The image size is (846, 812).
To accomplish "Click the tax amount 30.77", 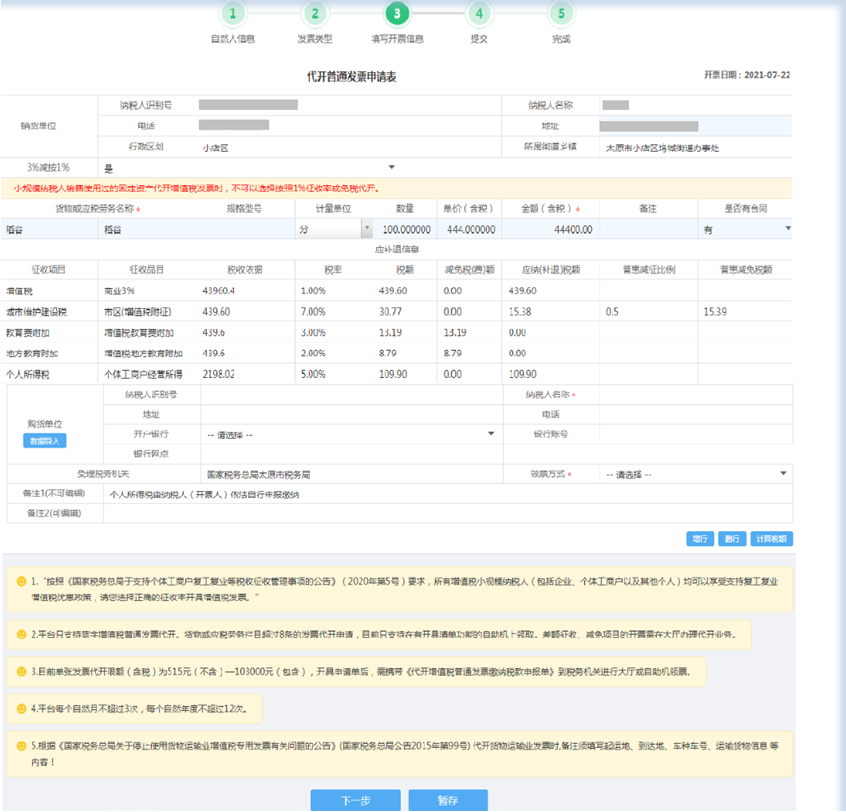I will click(390, 312).
